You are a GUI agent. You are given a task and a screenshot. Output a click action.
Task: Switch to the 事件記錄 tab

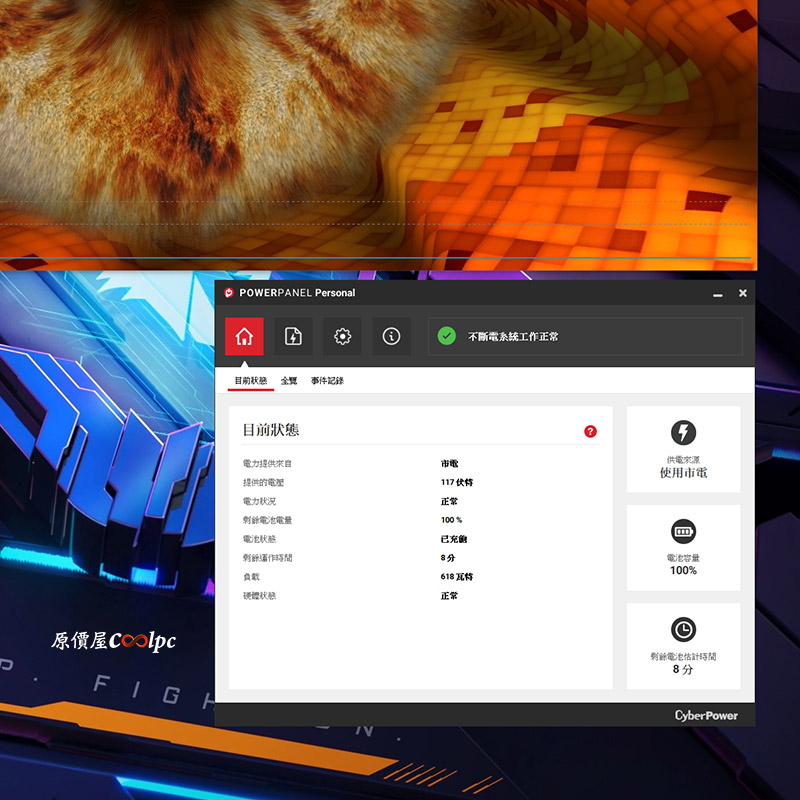pos(327,381)
